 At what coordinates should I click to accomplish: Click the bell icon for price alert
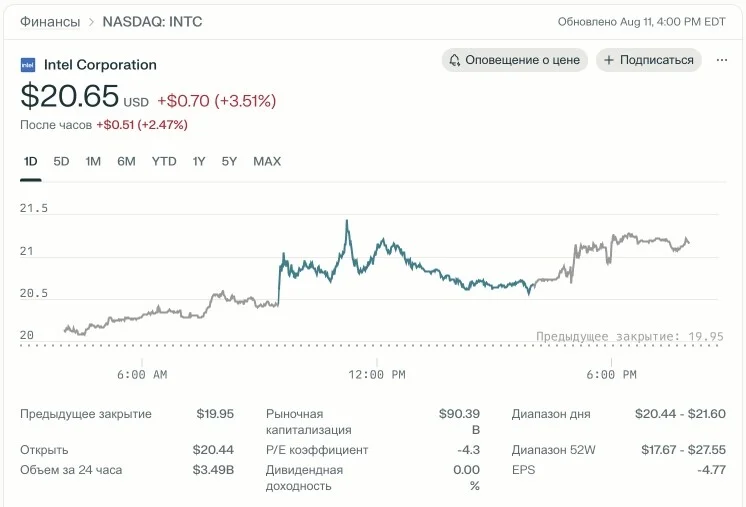[455, 60]
